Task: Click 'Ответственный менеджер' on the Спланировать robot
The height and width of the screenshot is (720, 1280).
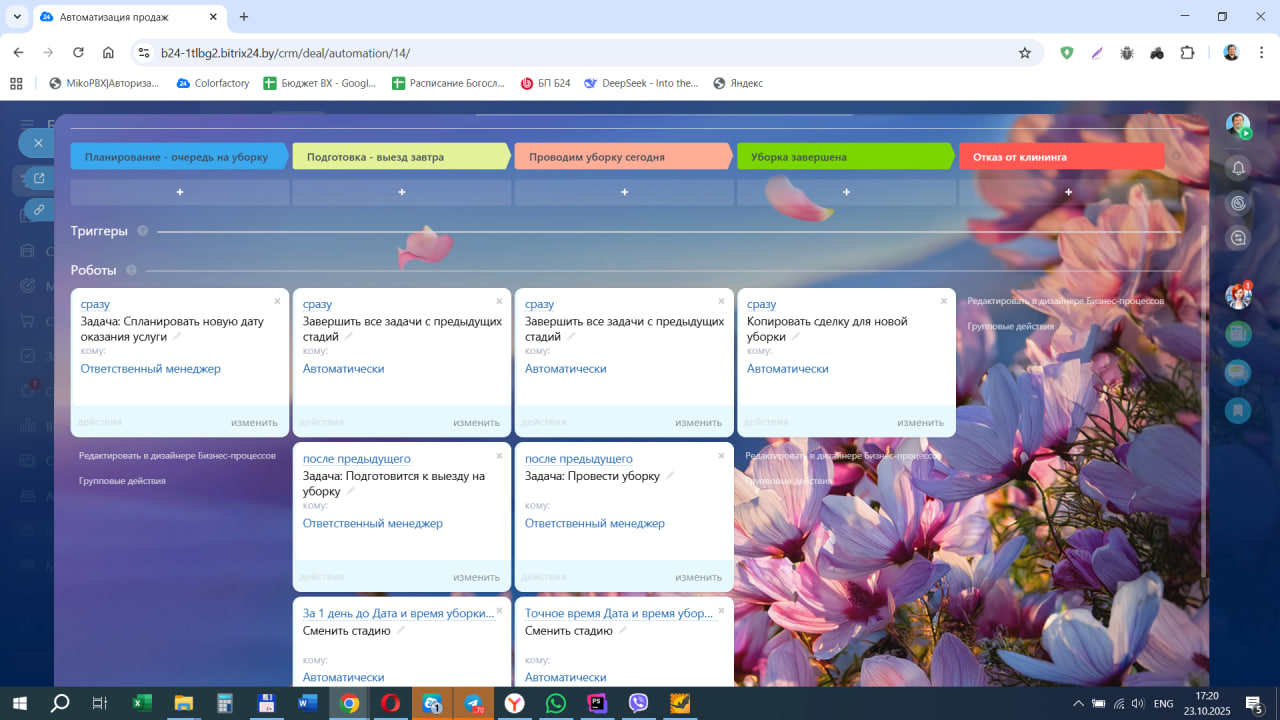Action: 151,369
